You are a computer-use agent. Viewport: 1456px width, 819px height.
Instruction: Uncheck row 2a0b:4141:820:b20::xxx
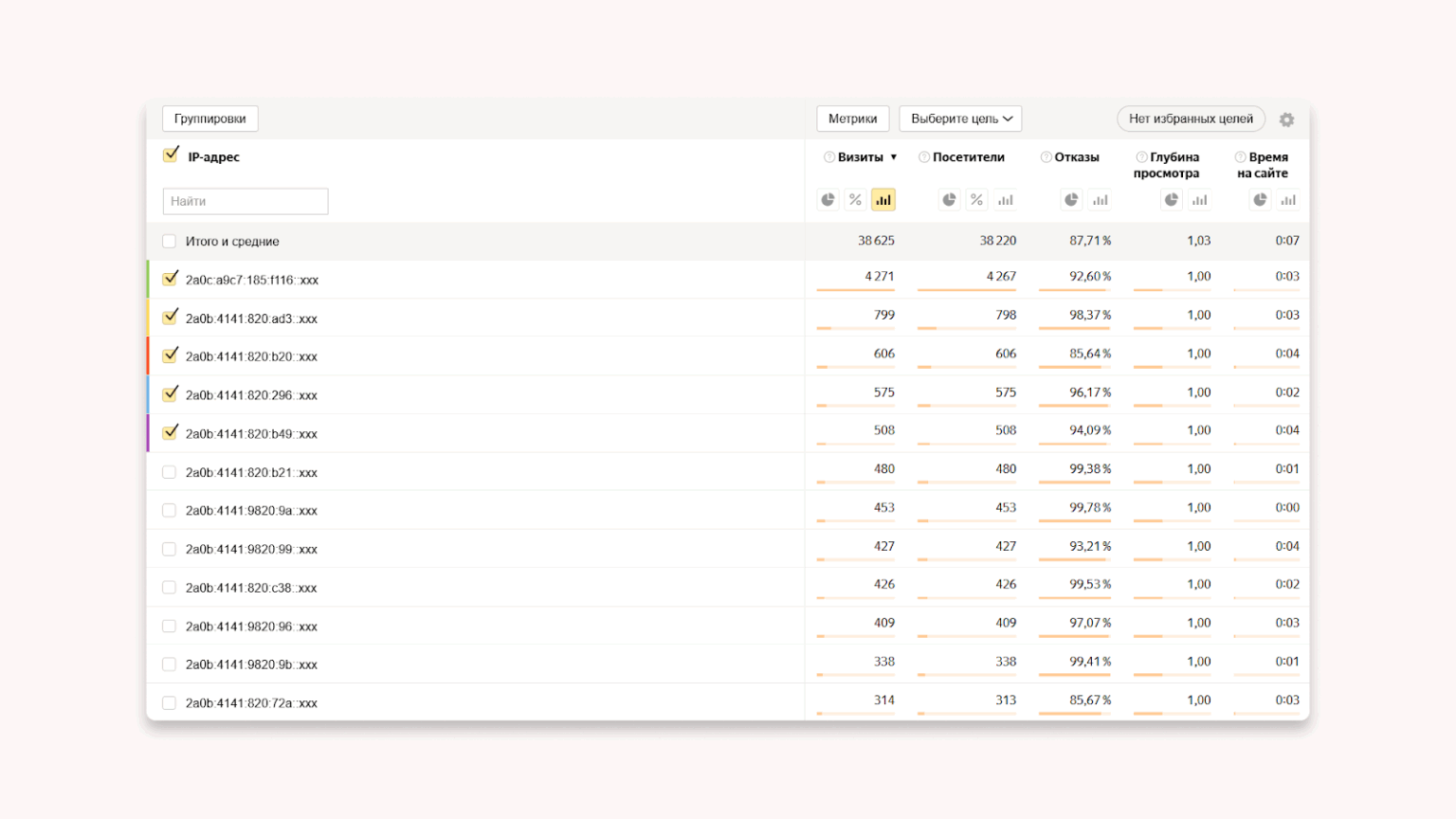[171, 355]
